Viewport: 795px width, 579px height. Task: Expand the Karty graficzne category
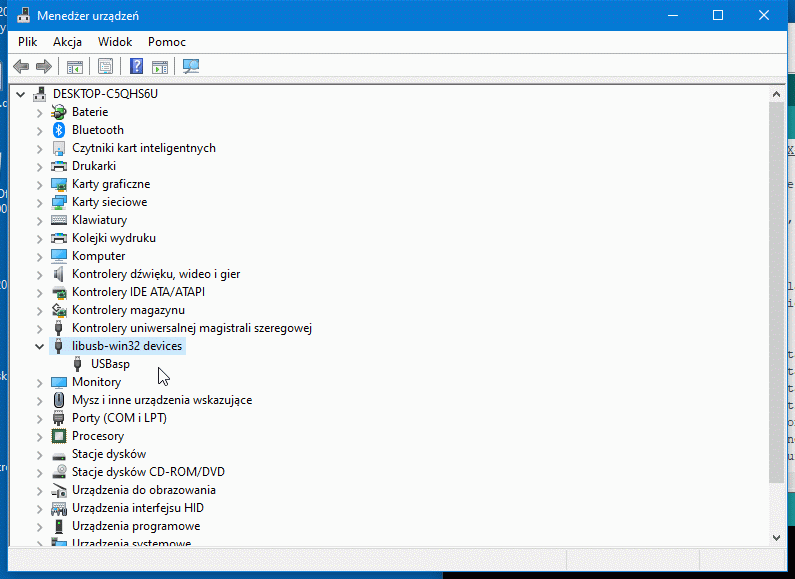coord(40,184)
